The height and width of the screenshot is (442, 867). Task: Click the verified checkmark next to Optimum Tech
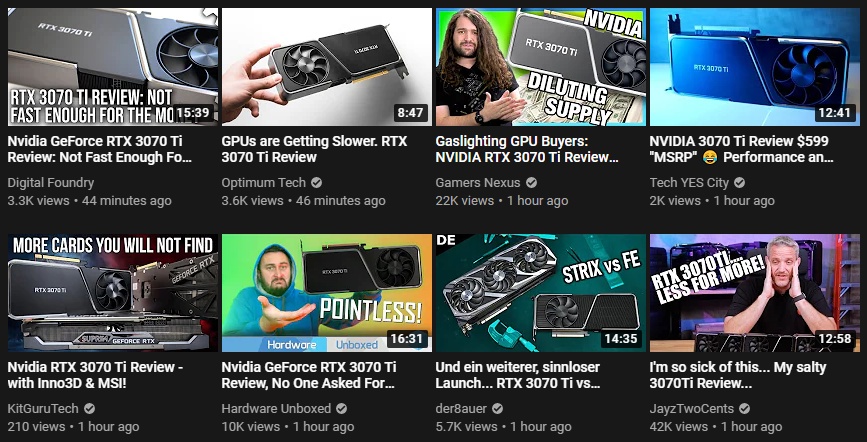tap(316, 183)
